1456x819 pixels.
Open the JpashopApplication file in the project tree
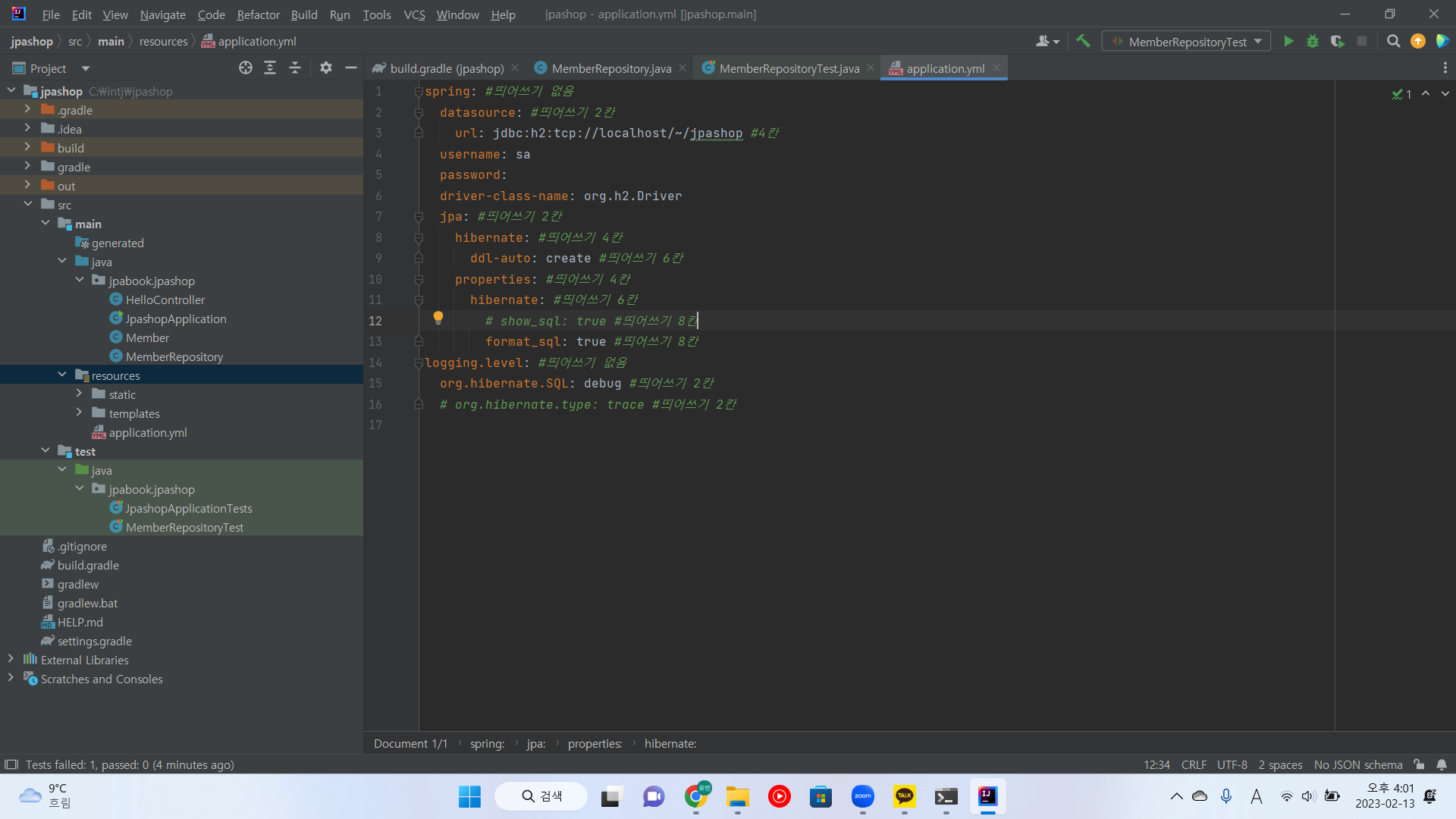click(176, 319)
